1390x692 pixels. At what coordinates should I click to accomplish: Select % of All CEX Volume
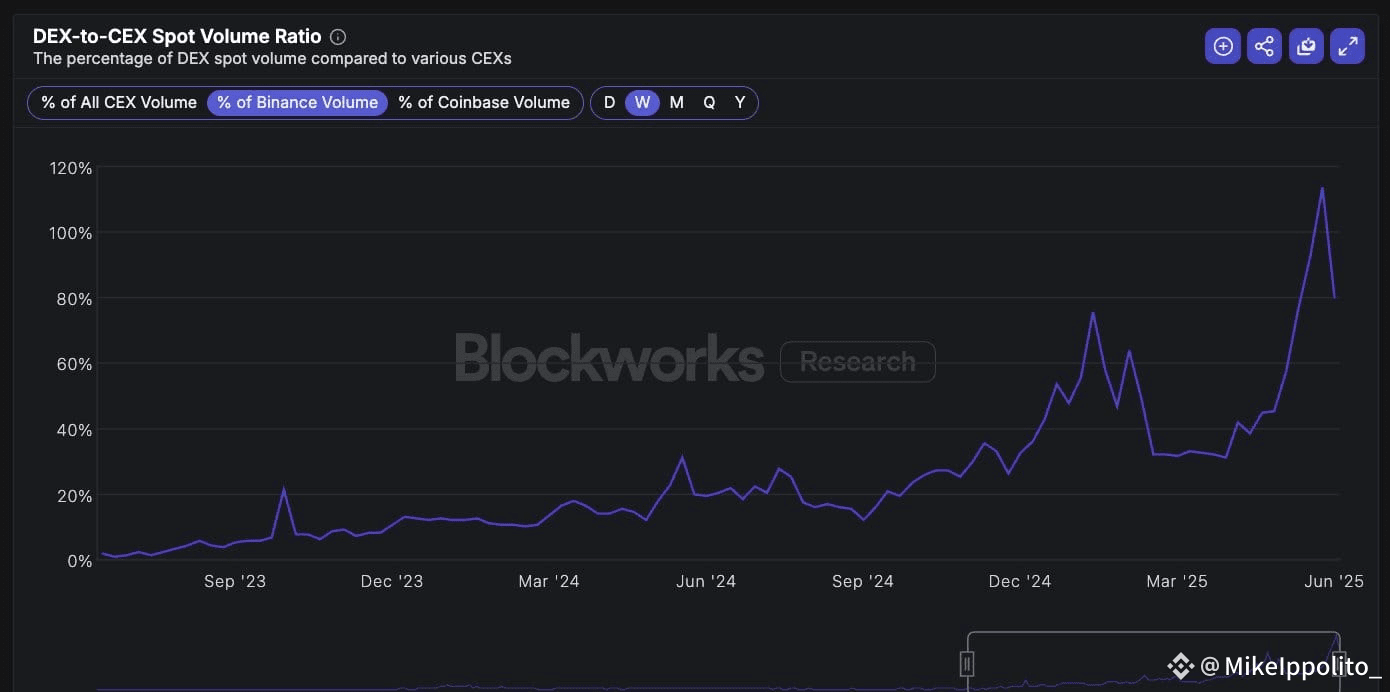pyautogui.click(x=119, y=102)
